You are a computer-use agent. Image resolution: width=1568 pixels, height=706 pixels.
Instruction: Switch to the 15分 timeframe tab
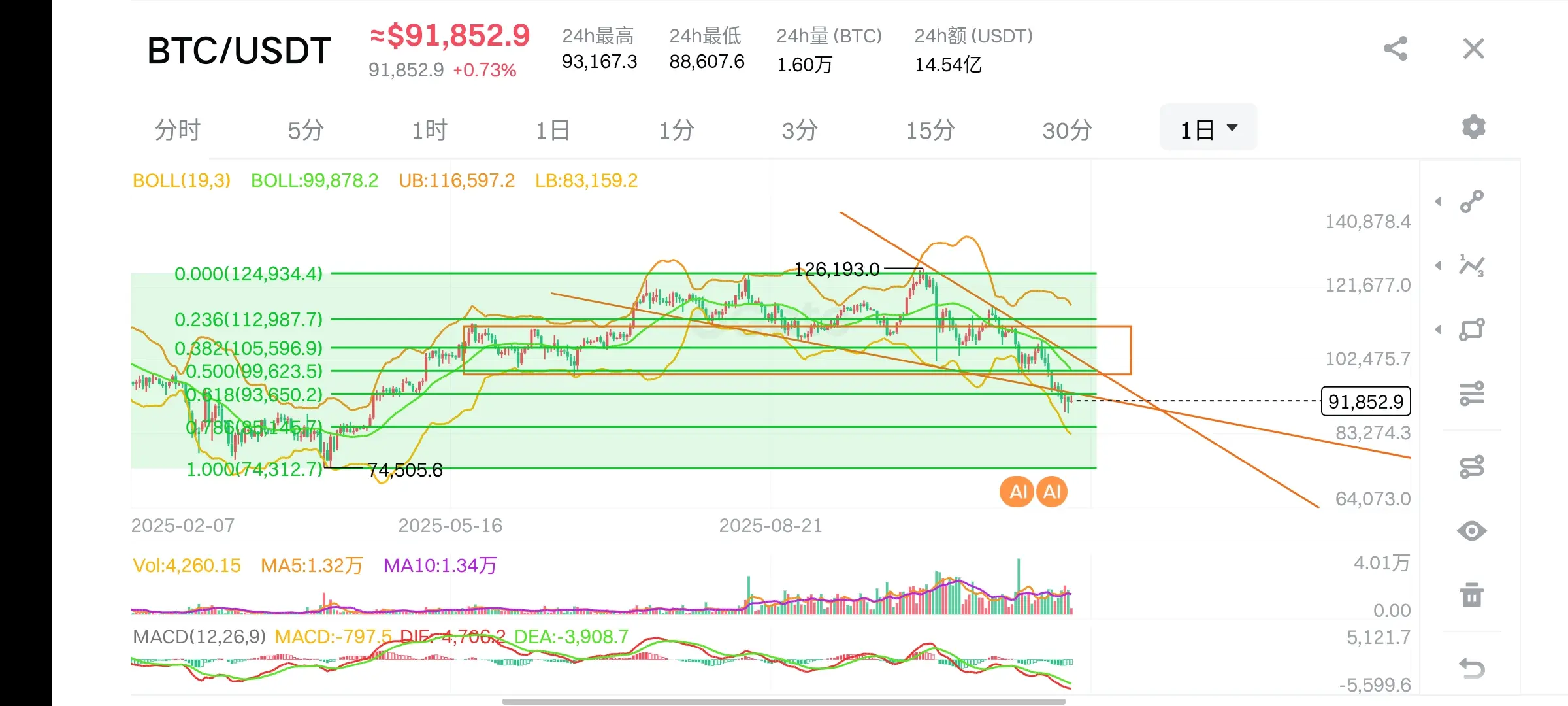pos(930,130)
